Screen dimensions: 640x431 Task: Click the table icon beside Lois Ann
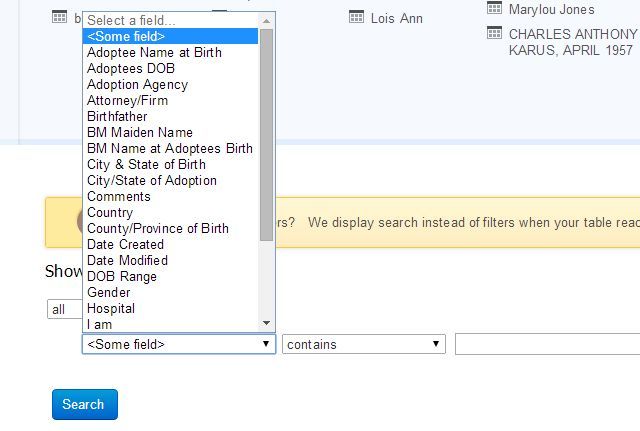(356, 17)
